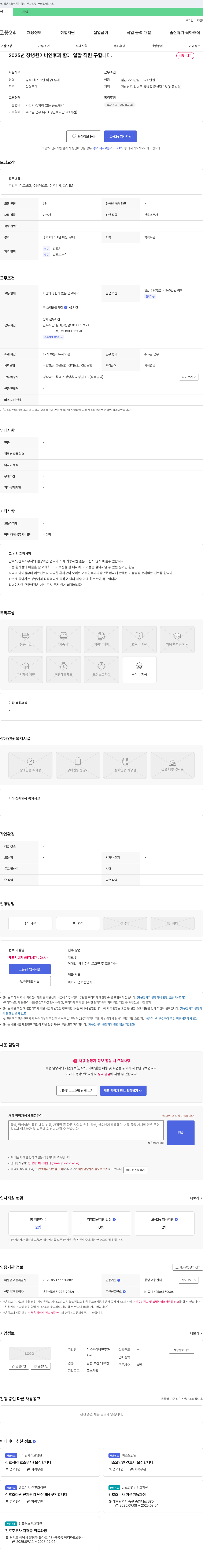Click 채용시까지 badge near title
This screenshot has height=1568, width=203.
coord(185,55)
